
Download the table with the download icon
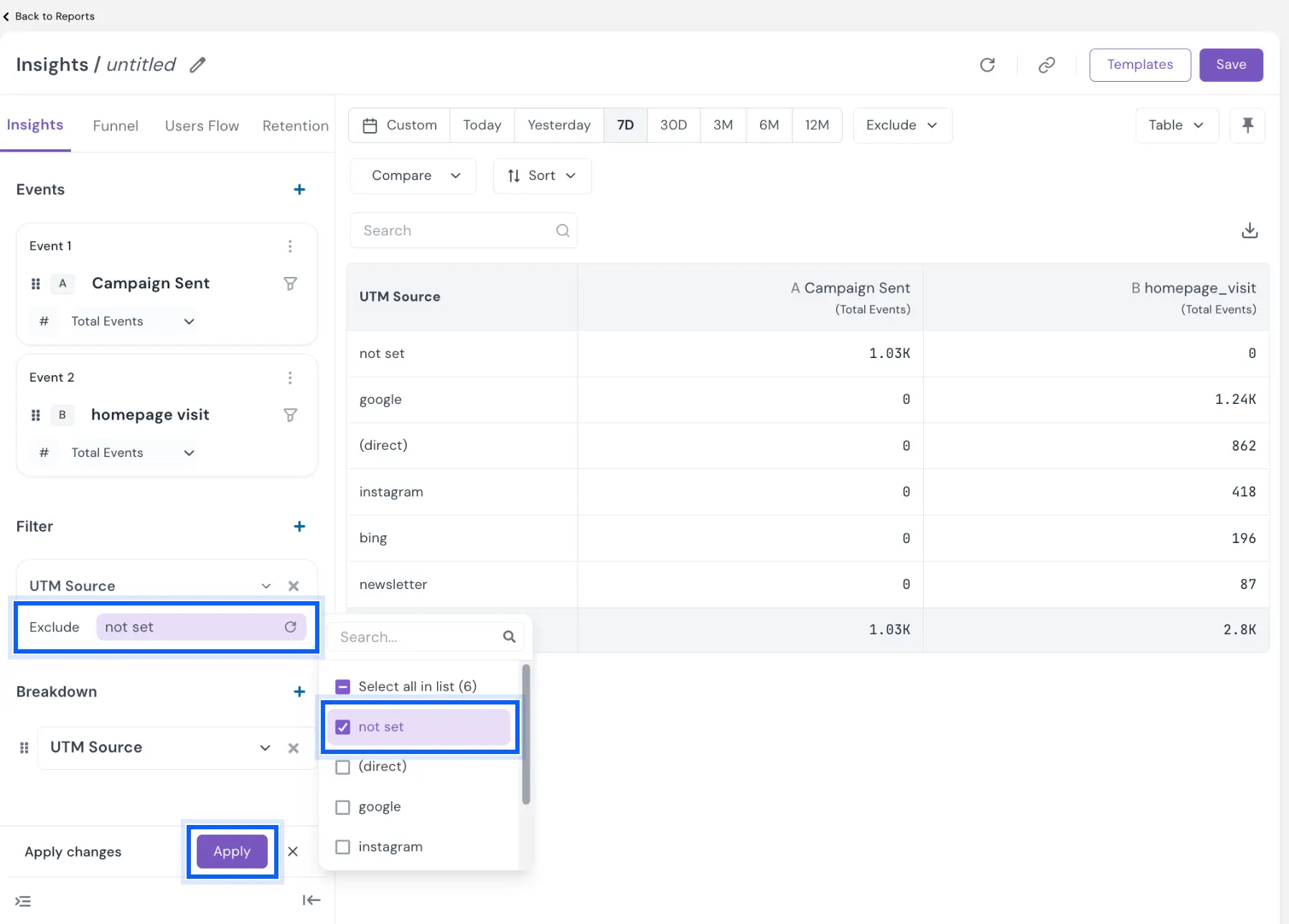coord(1250,230)
